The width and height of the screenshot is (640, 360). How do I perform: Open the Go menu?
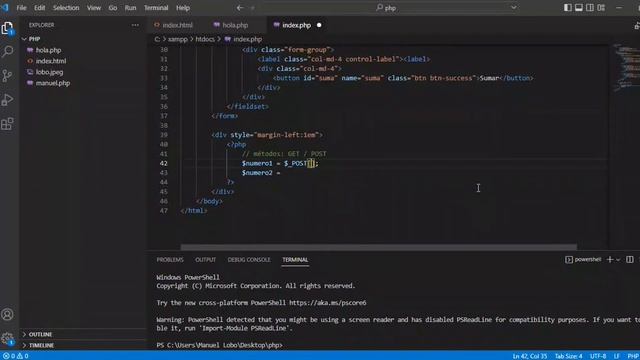click(x=113, y=8)
